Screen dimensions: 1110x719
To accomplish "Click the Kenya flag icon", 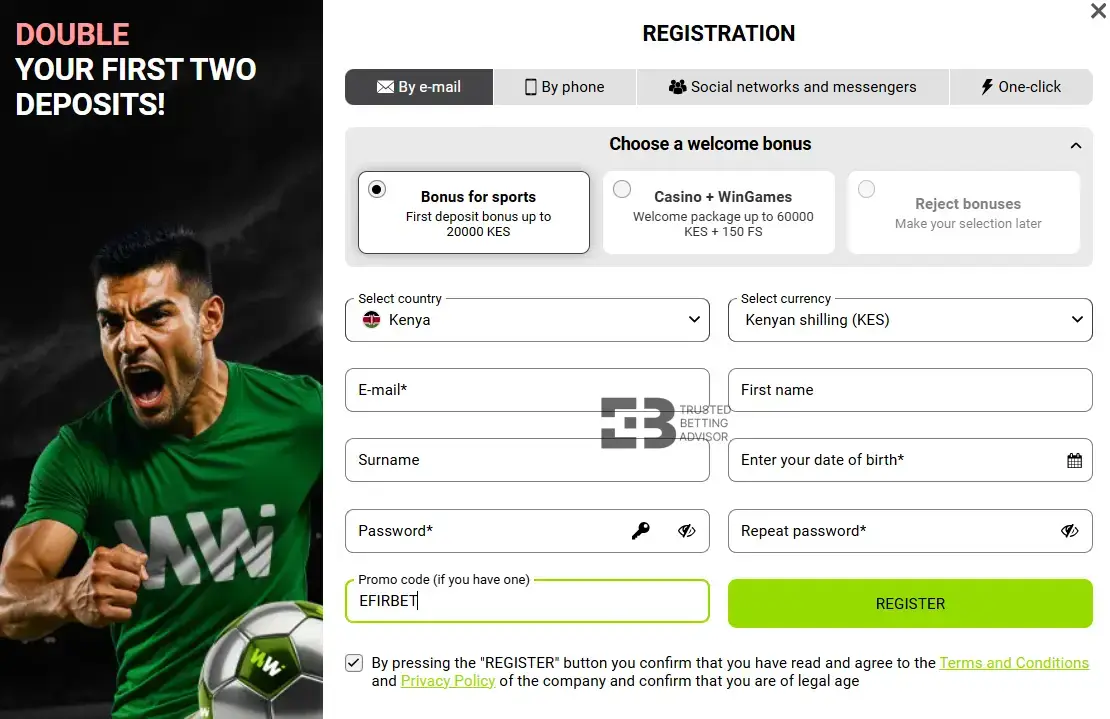I will click(372, 320).
